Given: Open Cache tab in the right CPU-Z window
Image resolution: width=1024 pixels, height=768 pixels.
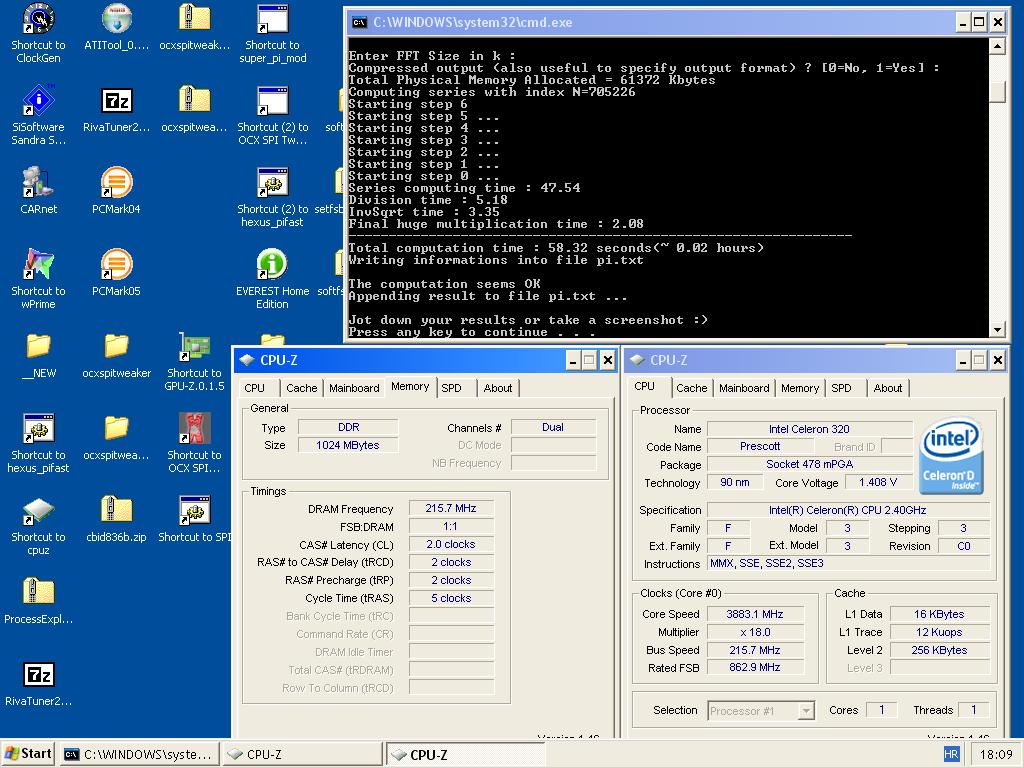Looking at the screenshot, I should [692, 388].
